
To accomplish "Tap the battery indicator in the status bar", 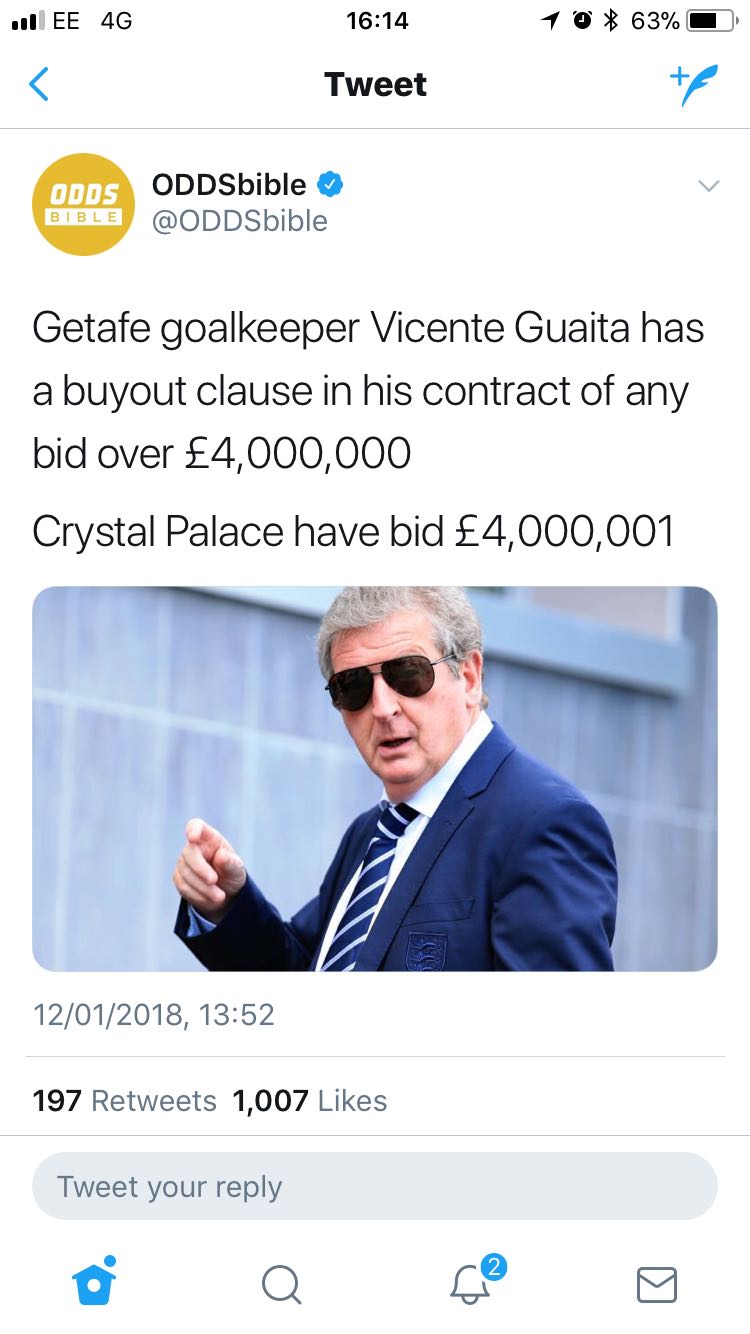I will click(x=712, y=21).
